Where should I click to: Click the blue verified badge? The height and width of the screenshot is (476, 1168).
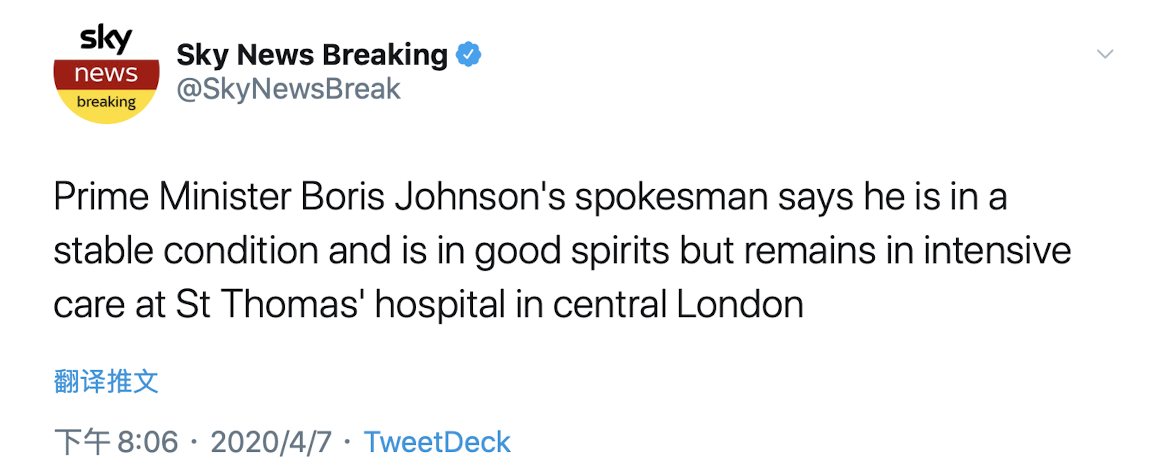(x=468, y=55)
